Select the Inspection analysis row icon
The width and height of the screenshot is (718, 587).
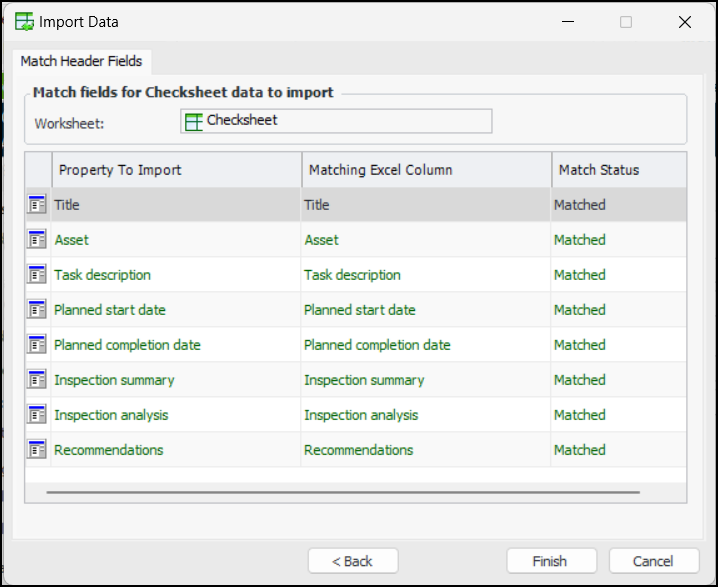coord(37,415)
